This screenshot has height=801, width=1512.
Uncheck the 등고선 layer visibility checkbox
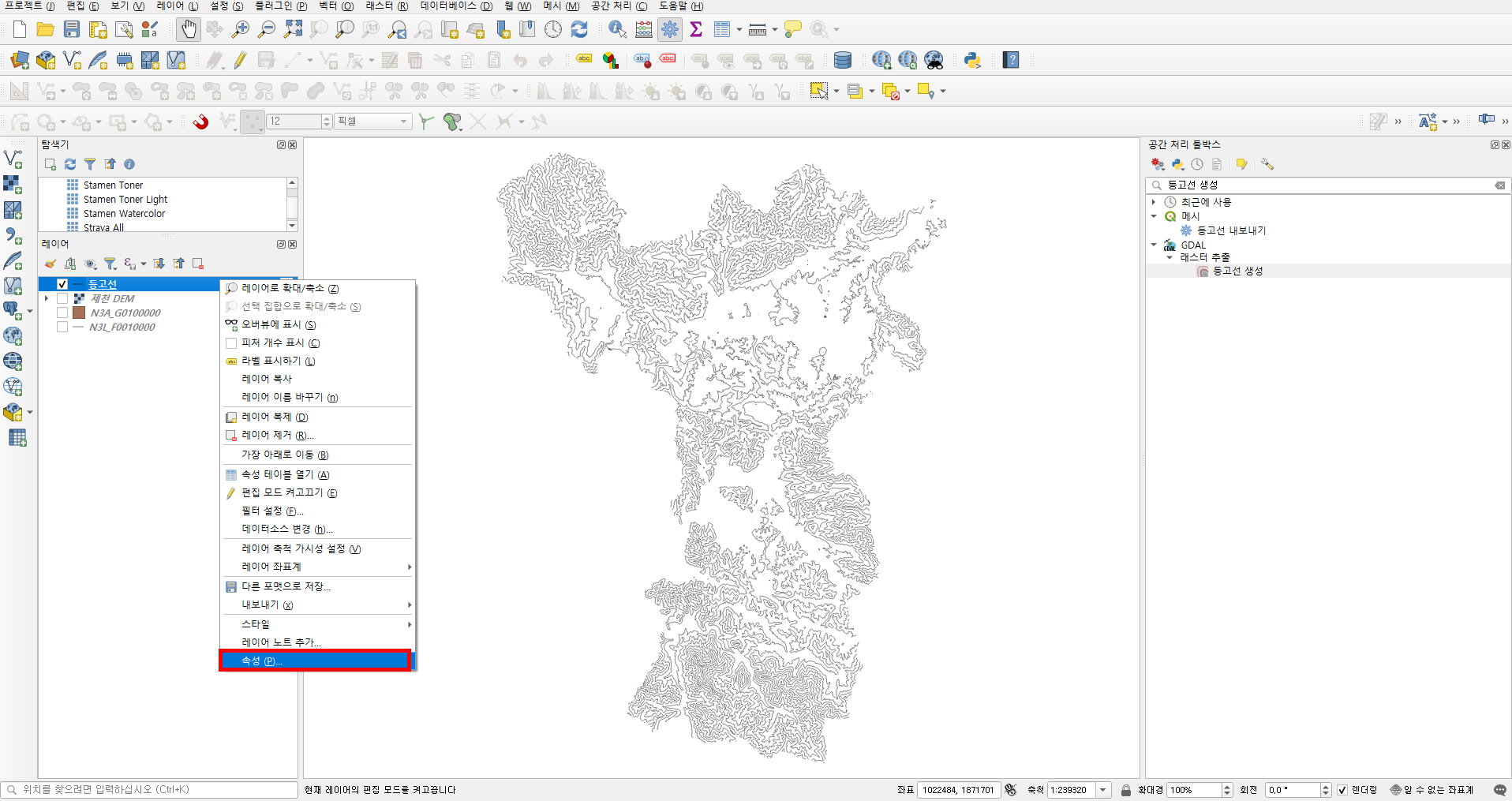pos(62,284)
